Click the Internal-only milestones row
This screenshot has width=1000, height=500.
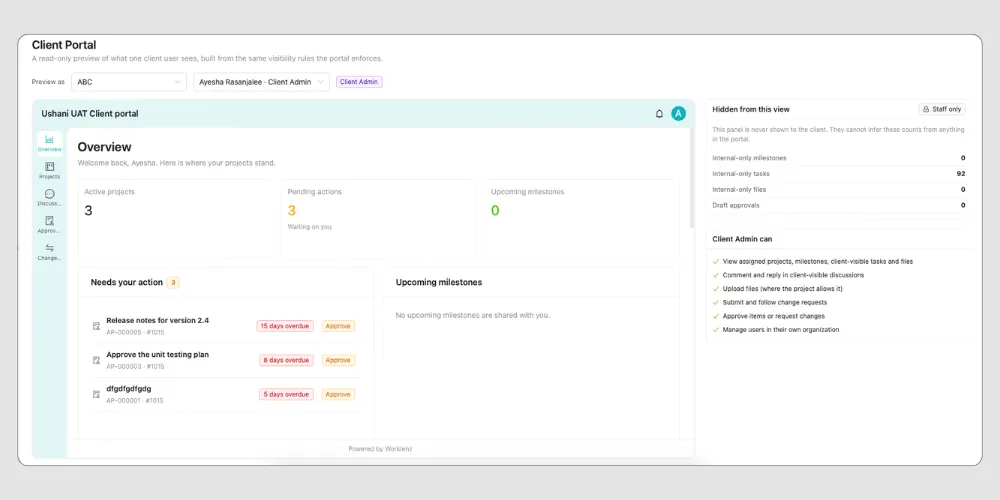tap(839, 158)
